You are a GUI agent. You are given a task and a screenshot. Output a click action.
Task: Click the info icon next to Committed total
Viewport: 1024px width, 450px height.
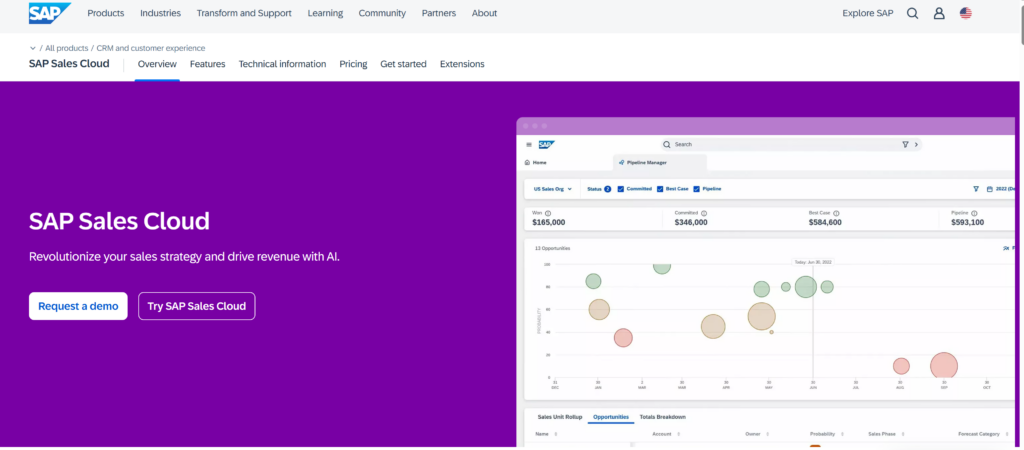pyautogui.click(x=704, y=213)
